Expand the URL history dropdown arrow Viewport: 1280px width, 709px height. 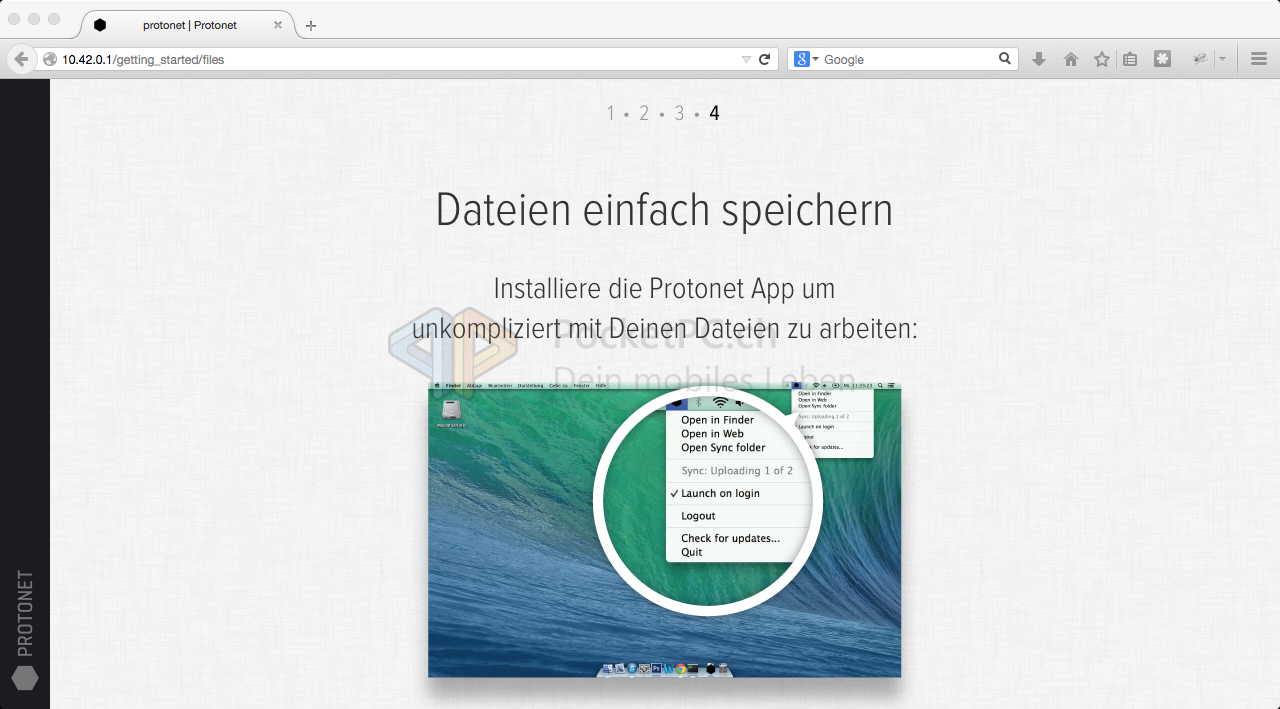[x=746, y=59]
